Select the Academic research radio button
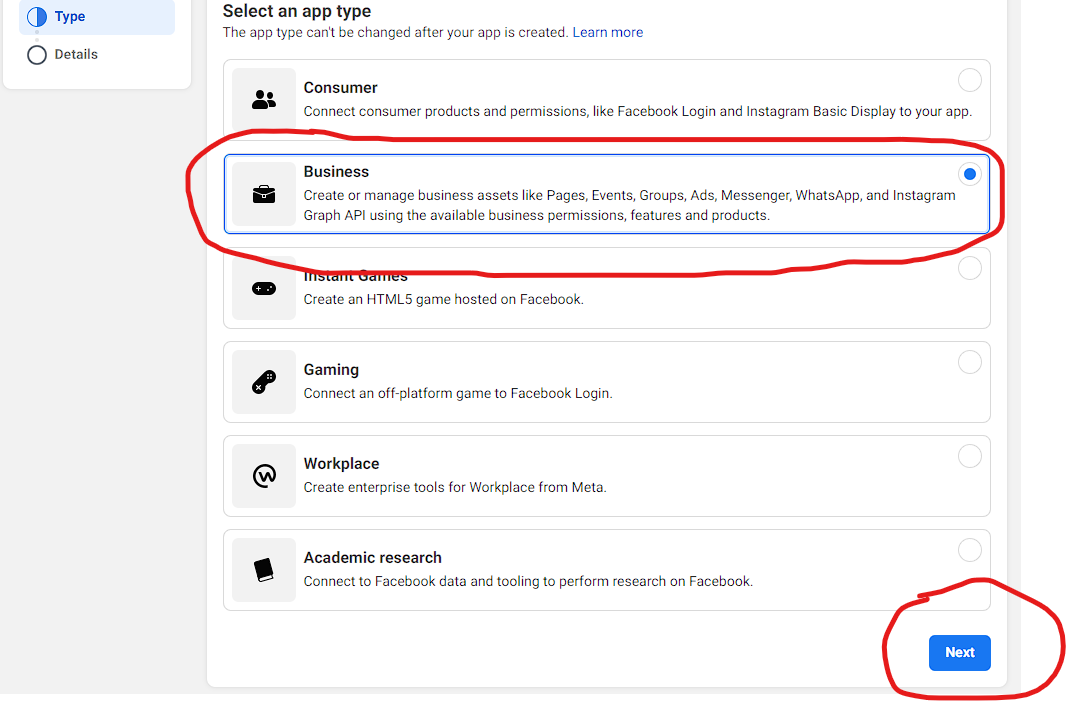 [969, 549]
